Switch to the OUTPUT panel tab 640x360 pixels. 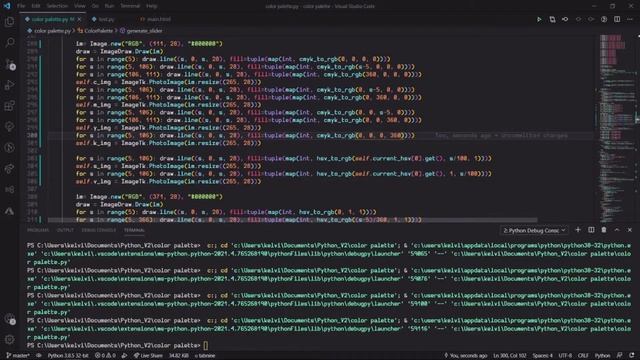point(65,230)
